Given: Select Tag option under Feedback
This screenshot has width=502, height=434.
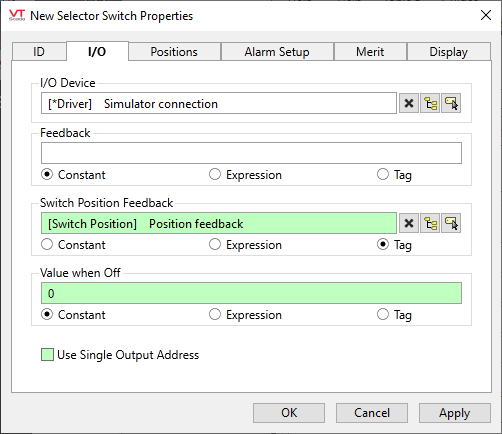Looking at the screenshot, I should [394, 174].
